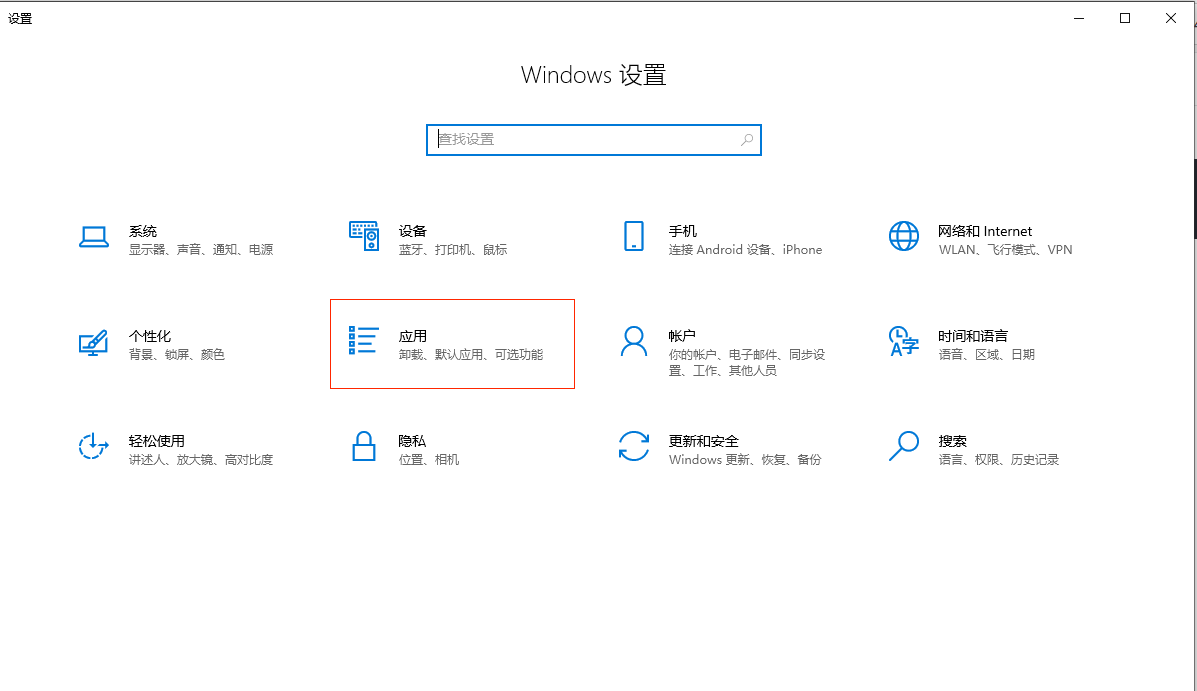This screenshot has width=1197, height=691.
Task: Click the 系统 title text
Action: pyautogui.click(x=143, y=231)
